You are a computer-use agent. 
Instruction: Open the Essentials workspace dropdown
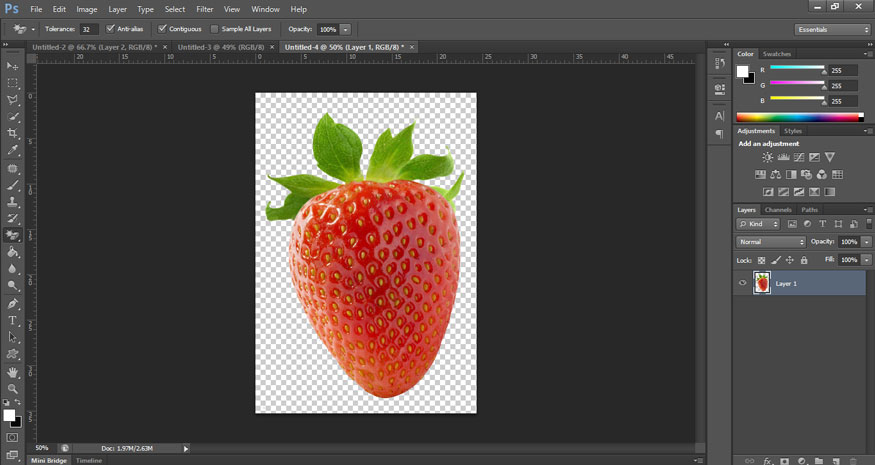pos(833,29)
